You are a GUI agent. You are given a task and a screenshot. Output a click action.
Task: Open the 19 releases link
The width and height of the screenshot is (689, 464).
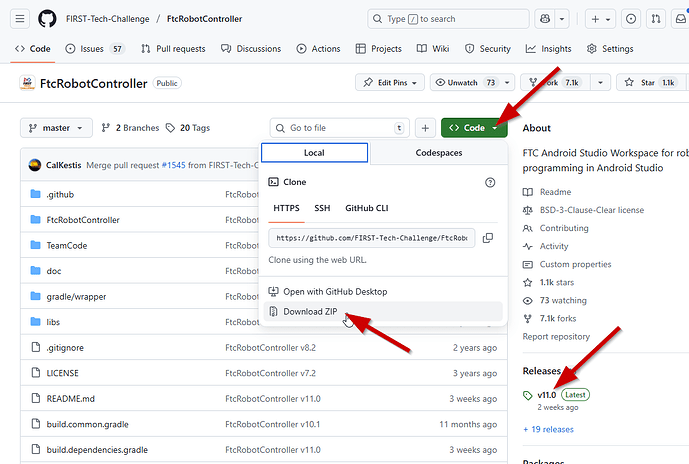548,429
